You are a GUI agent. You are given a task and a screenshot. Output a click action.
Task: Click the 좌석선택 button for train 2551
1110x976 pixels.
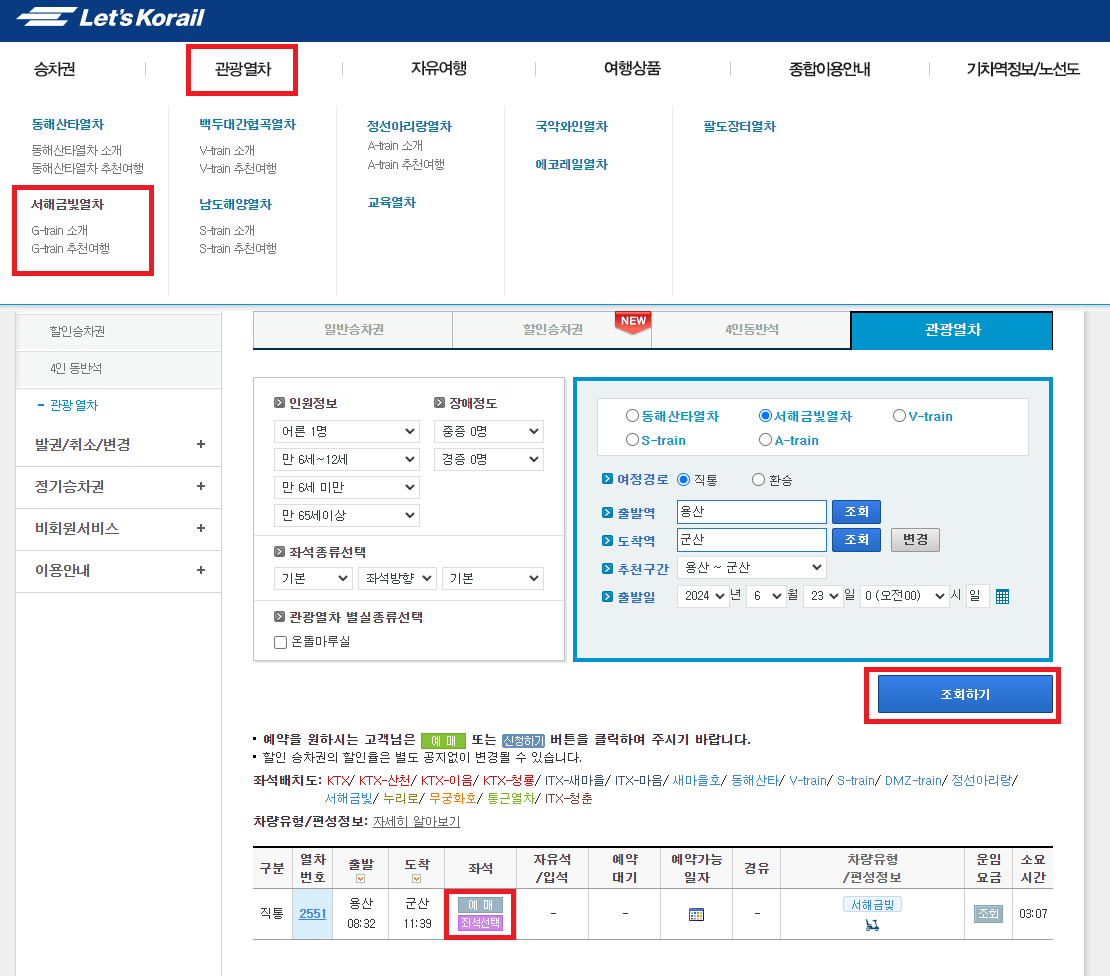click(x=480, y=923)
